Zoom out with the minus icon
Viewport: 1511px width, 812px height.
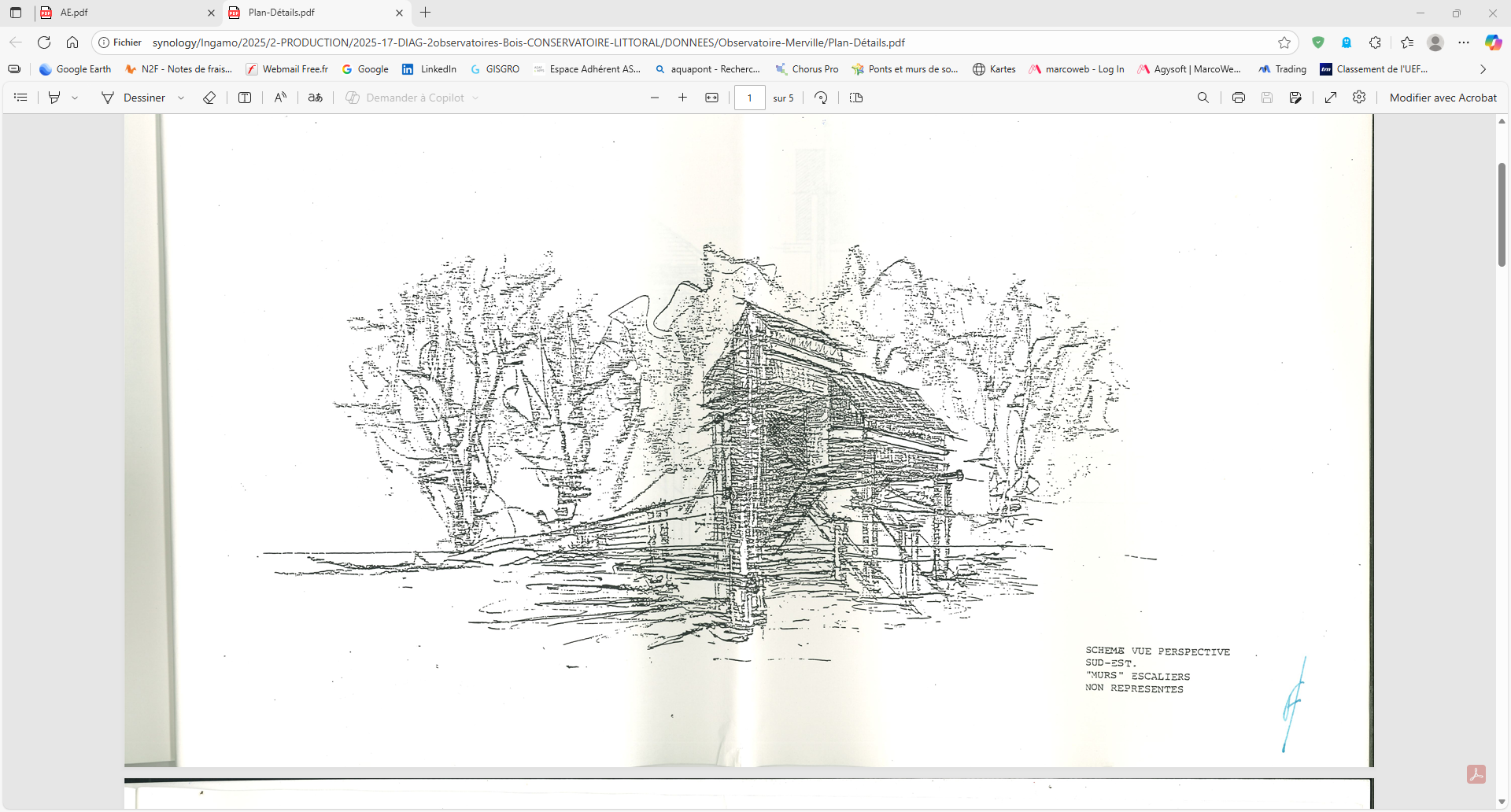pos(654,98)
